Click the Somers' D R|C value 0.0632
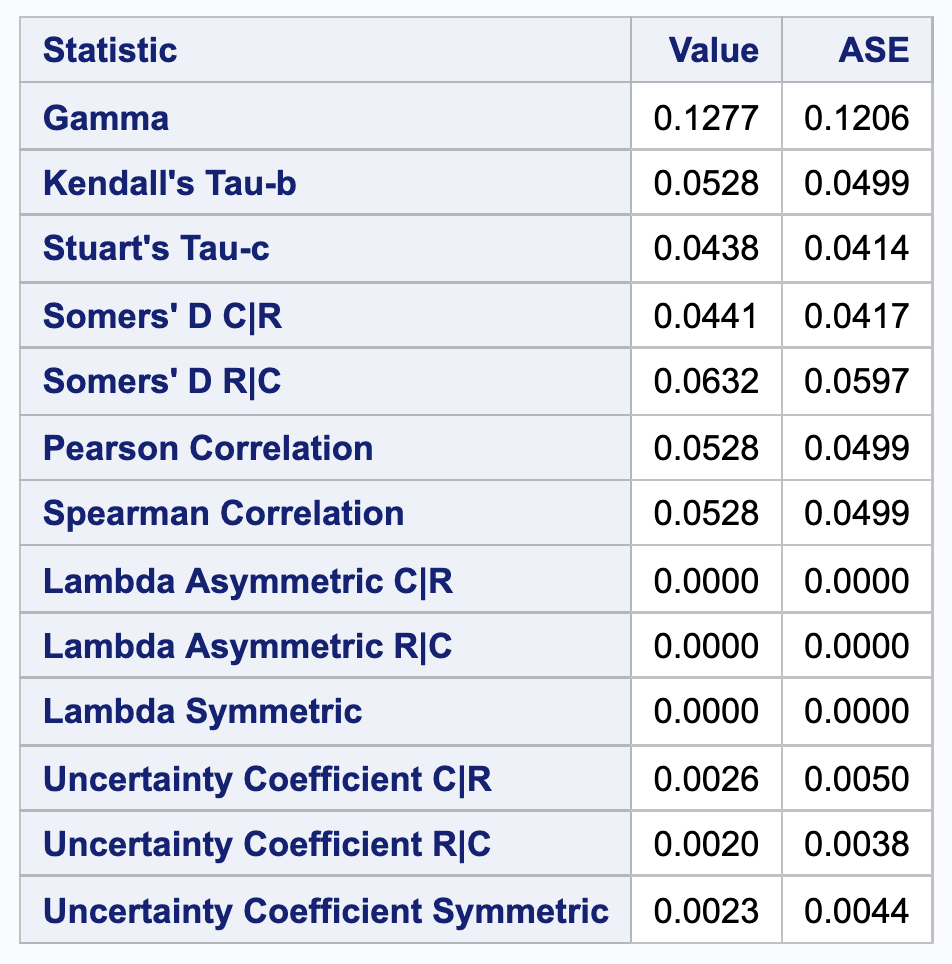The height and width of the screenshot is (964, 952). click(705, 381)
